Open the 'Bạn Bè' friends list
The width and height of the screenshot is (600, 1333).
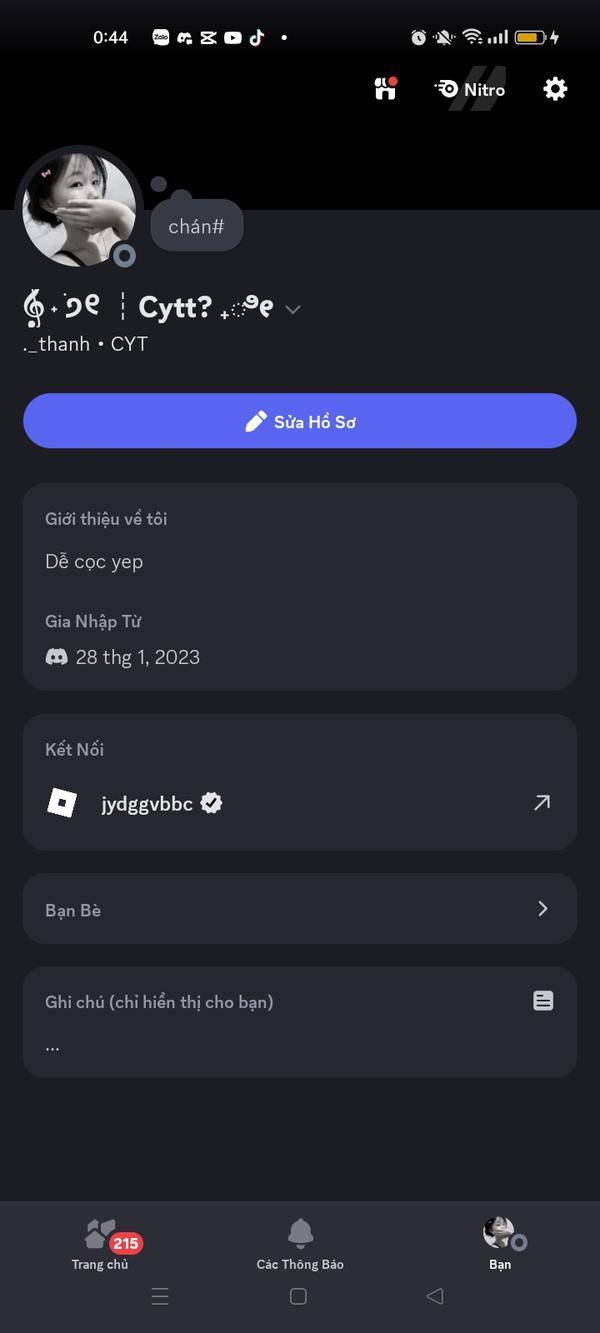[300, 909]
